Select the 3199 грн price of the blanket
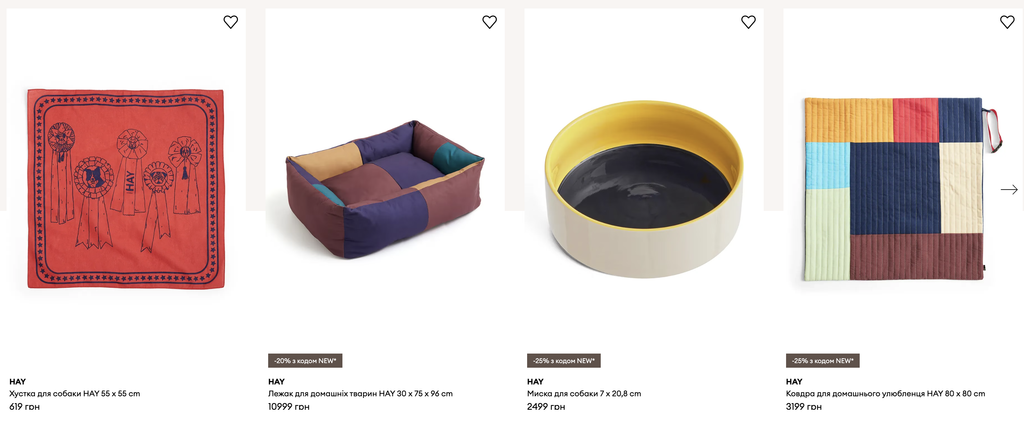1024x437 pixels. point(804,407)
